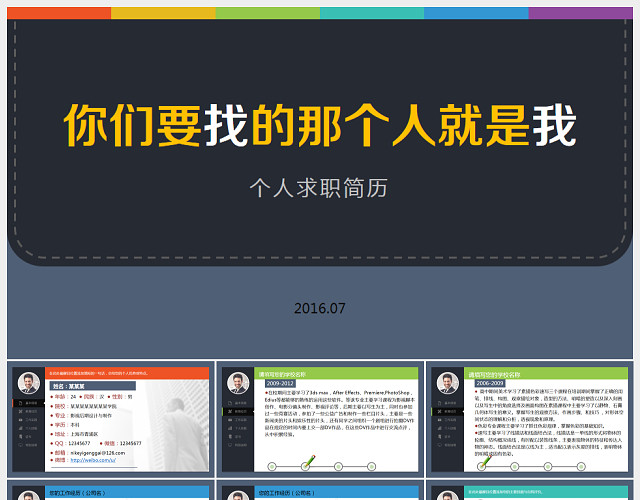
Task: Click the third timeline circle on the 2009-2012 slide
Action: pos(338,467)
